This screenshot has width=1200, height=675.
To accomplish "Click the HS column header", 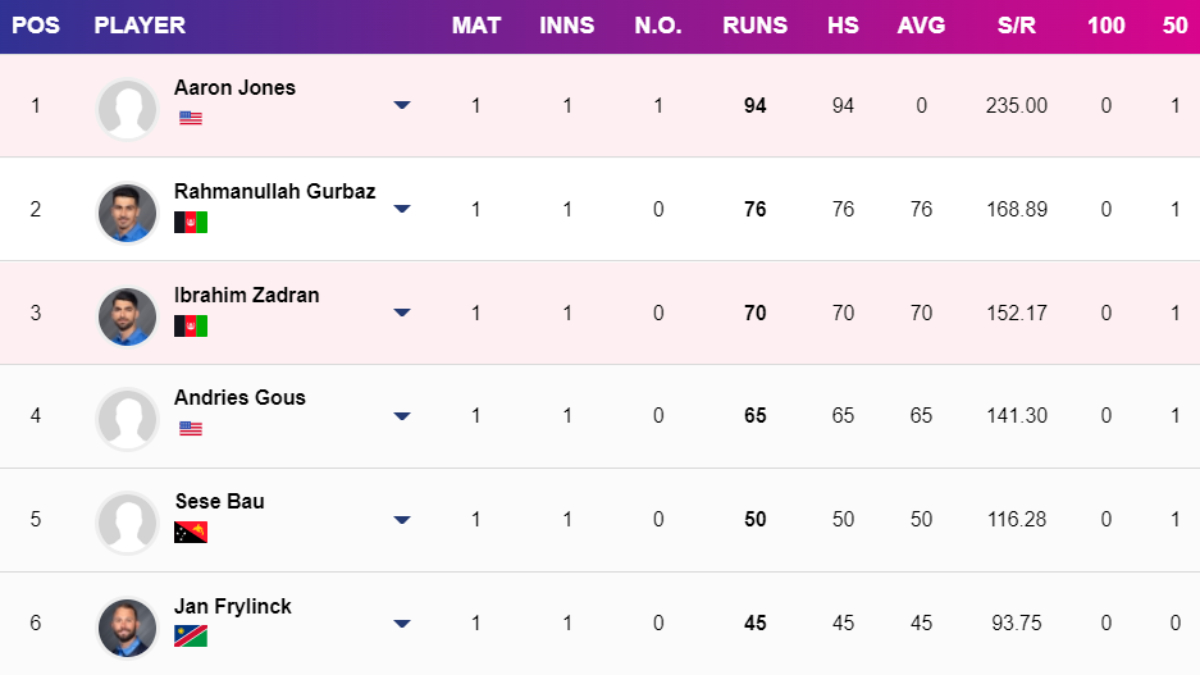I will pos(843,26).
